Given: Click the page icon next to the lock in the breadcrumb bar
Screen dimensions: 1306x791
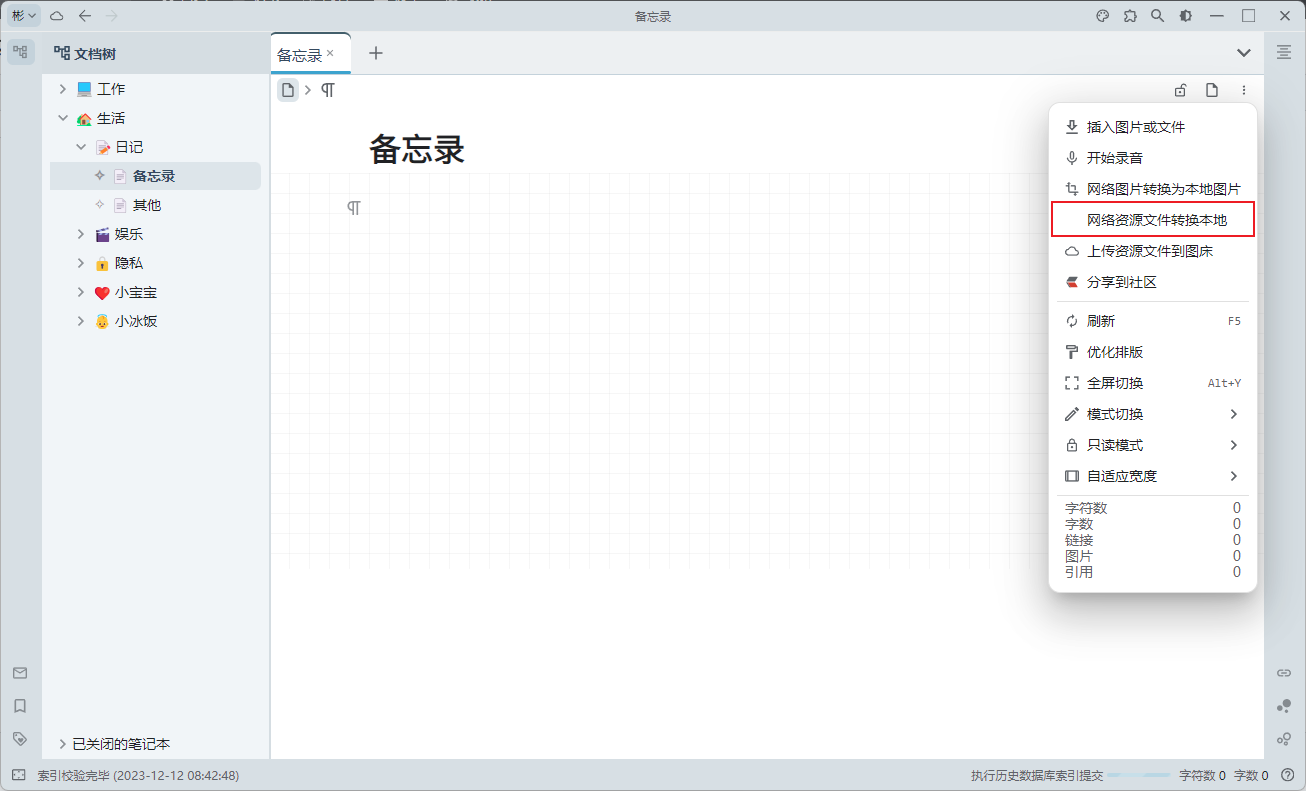Looking at the screenshot, I should point(1212,90).
